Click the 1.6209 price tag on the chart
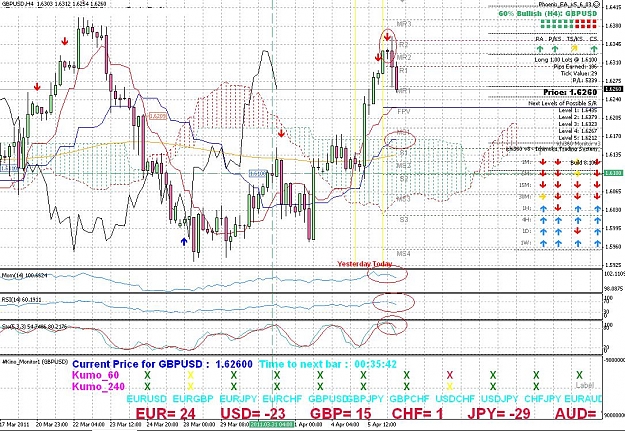 157,116
